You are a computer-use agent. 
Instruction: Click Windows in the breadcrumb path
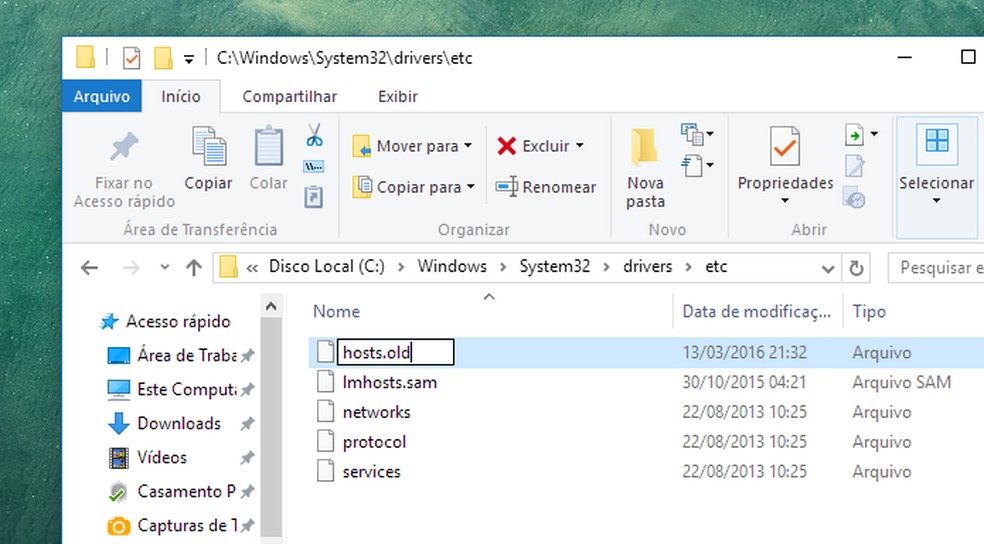click(x=452, y=267)
